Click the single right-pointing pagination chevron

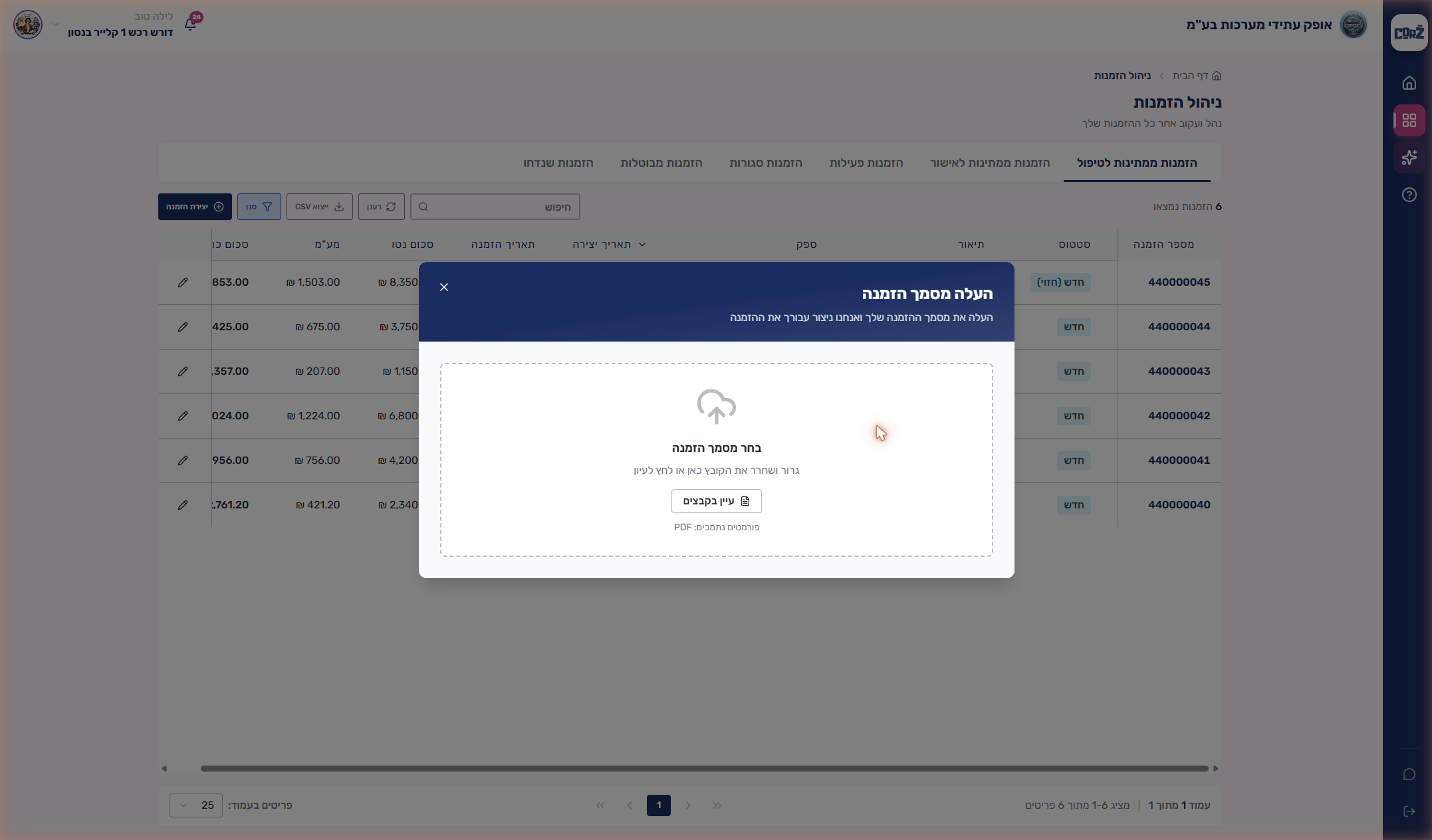click(x=688, y=805)
